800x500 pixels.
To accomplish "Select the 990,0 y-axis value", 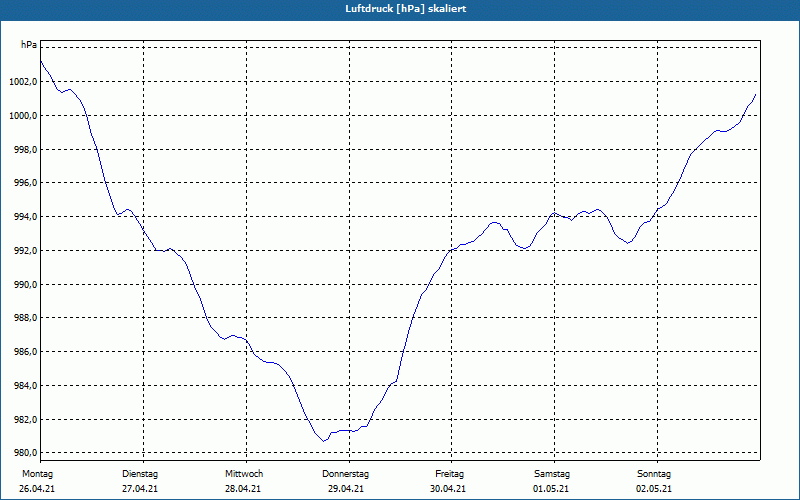I will [24, 284].
